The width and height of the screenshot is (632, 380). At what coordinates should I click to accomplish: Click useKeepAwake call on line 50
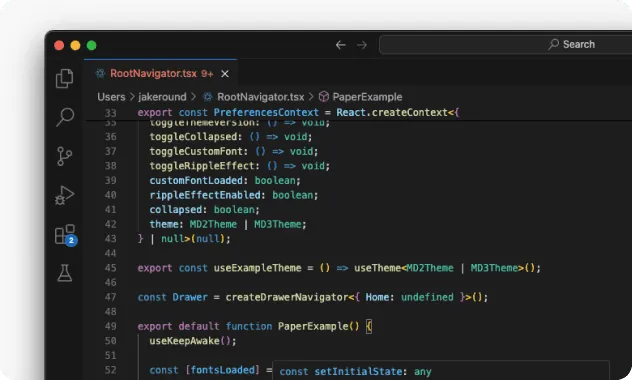(x=184, y=341)
